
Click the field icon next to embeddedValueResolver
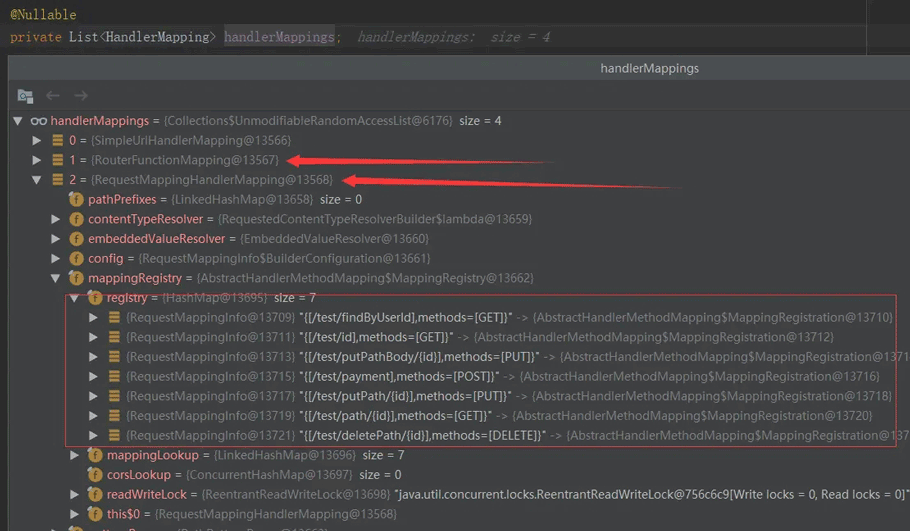76,239
